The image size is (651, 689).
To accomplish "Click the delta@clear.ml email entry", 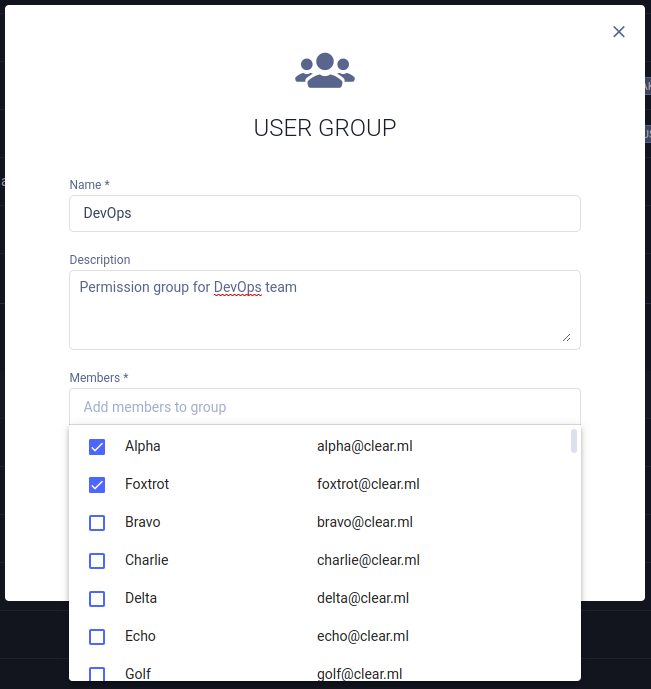I will click(x=363, y=598).
